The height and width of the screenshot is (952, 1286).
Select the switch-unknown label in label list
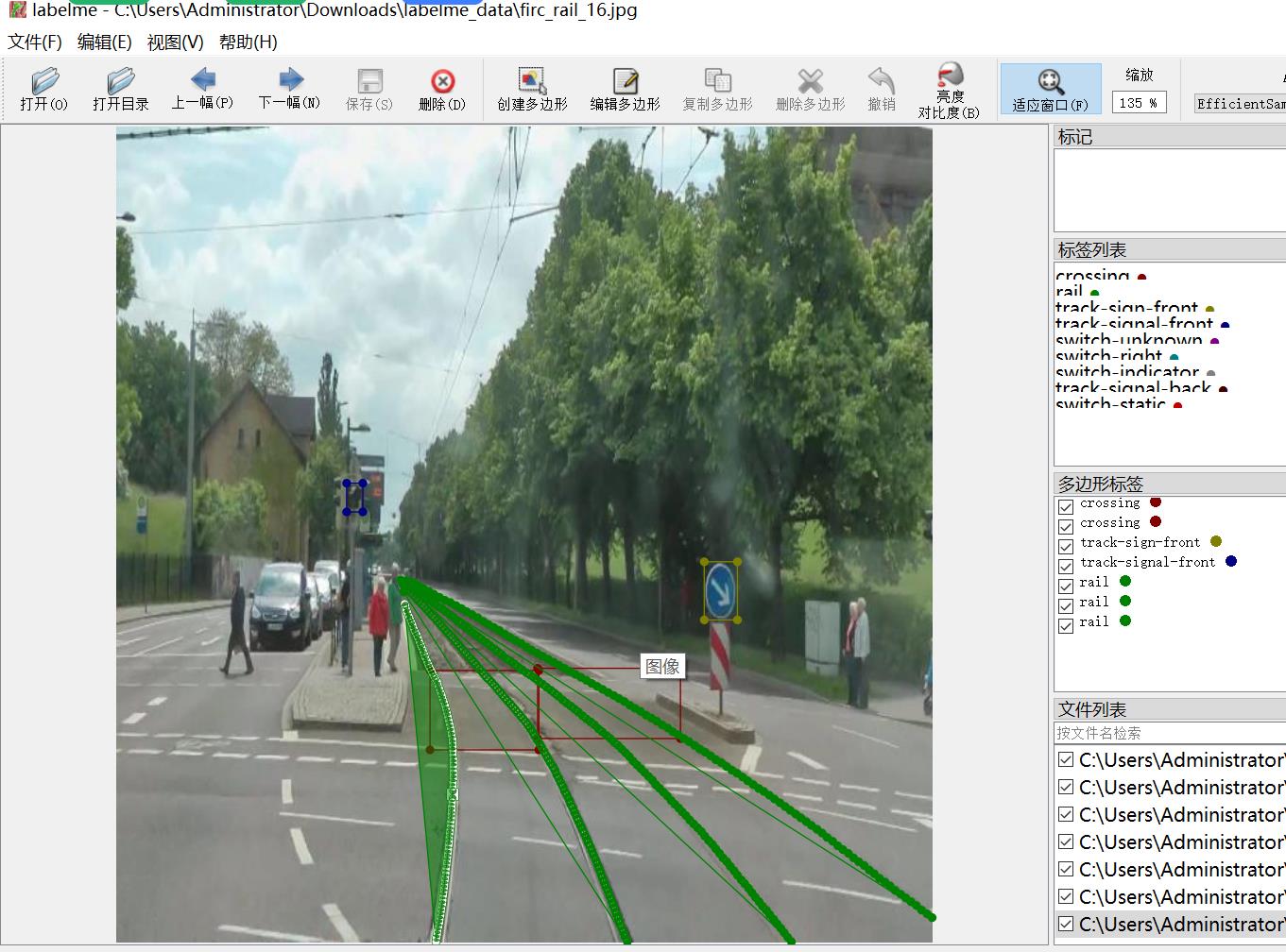1128,341
